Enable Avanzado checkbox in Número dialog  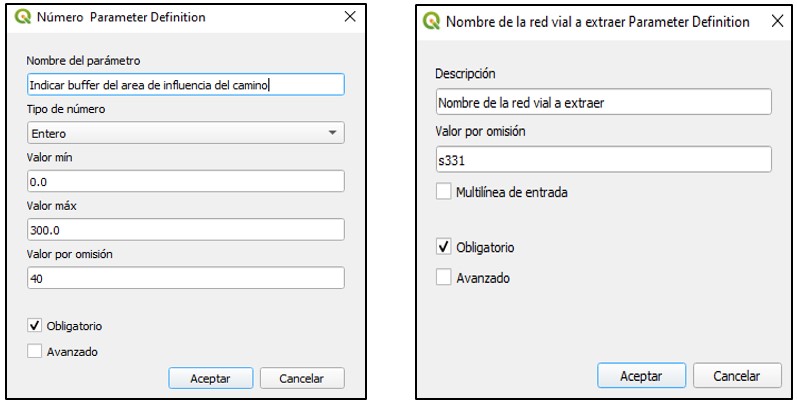pos(35,351)
